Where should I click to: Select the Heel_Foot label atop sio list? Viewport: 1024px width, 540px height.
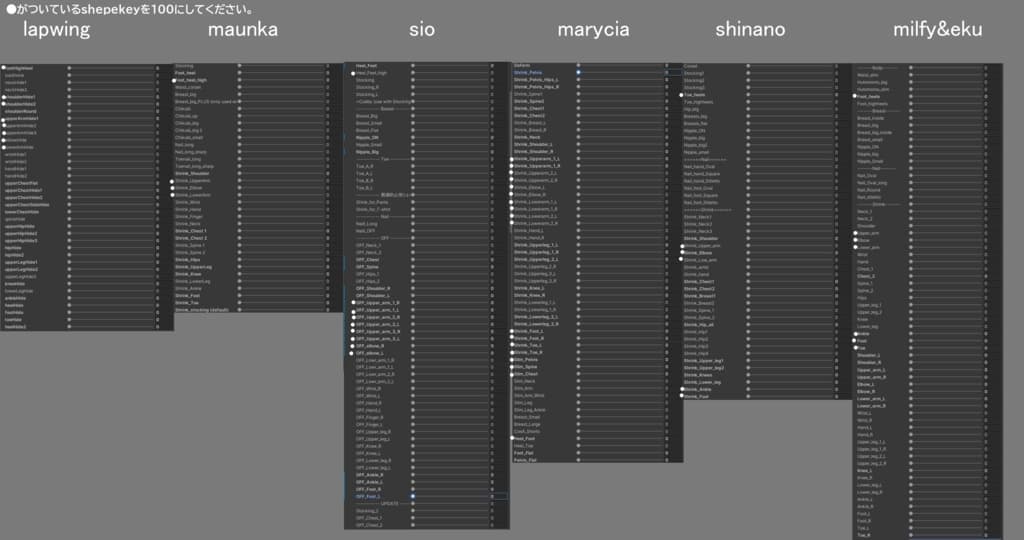click(x=366, y=66)
